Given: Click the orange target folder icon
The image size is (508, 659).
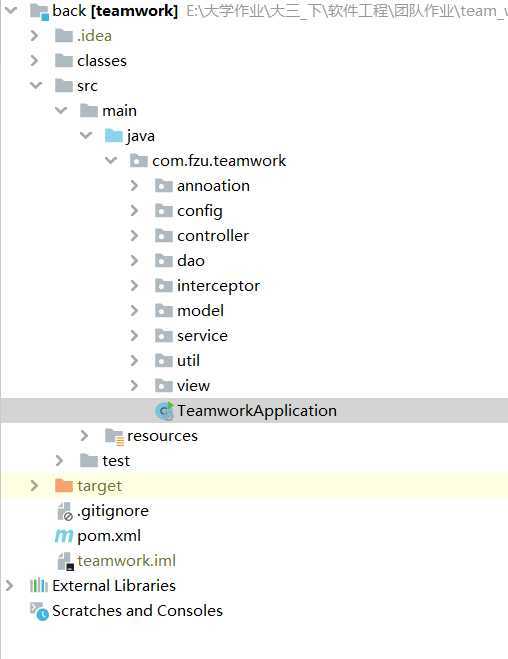Looking at the screenshot, I should point(64,486).
